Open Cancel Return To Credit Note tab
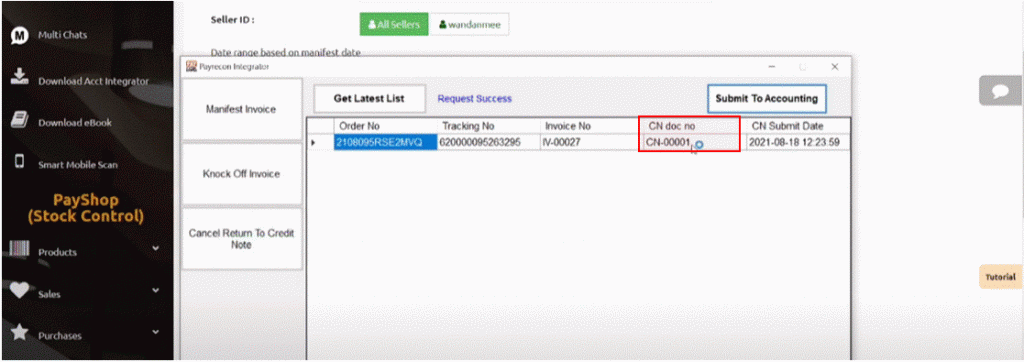The width and height of the screenshot is (1024, 362). pyautogui.click(x=241, y=239)
